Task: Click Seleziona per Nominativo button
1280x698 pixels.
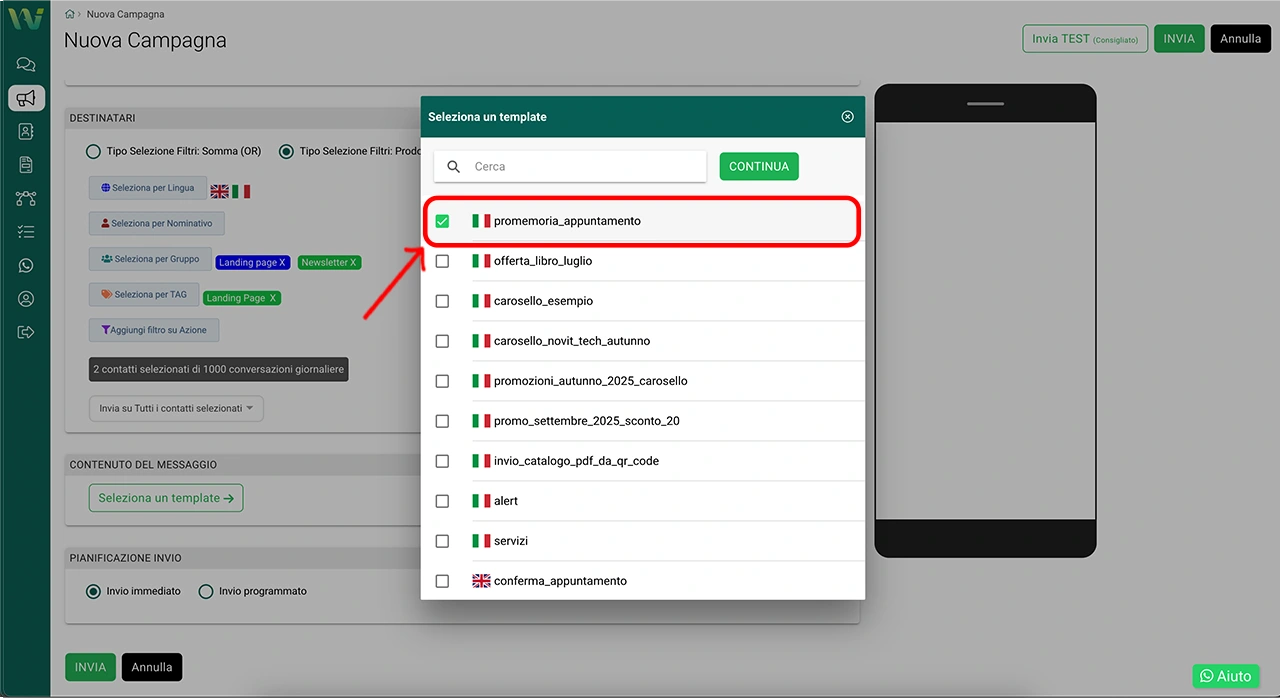Action: (x=157, y=223)
